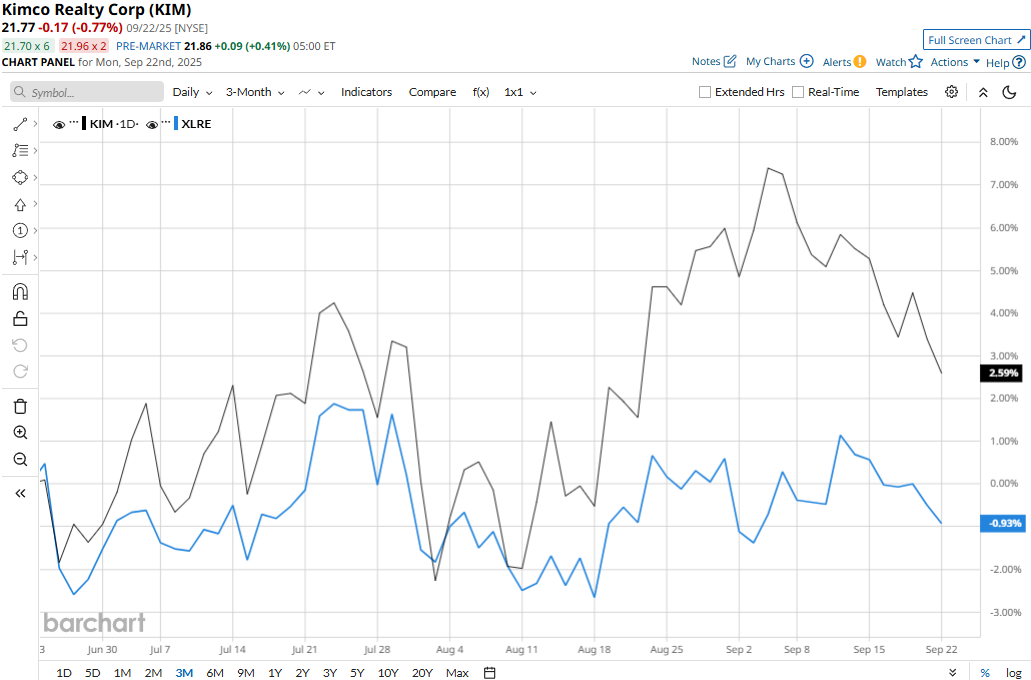Toggle KIM series visibility eye

tap(59, 124)
